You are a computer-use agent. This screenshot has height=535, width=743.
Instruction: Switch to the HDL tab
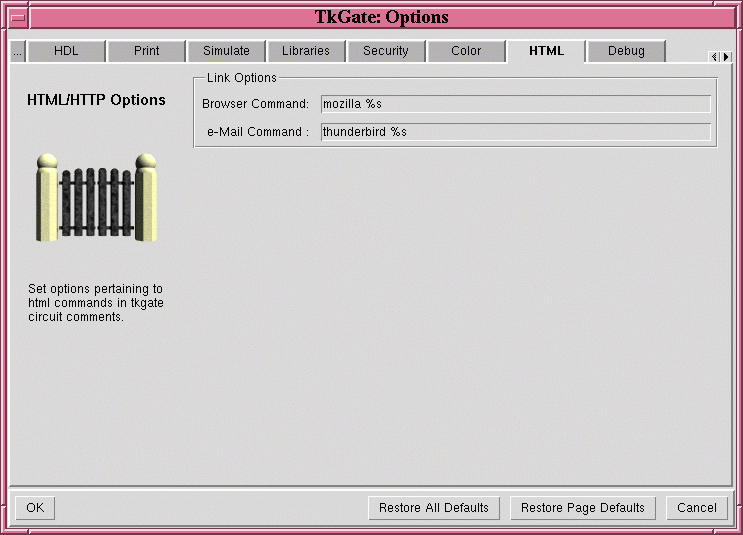tap(66, 51)
